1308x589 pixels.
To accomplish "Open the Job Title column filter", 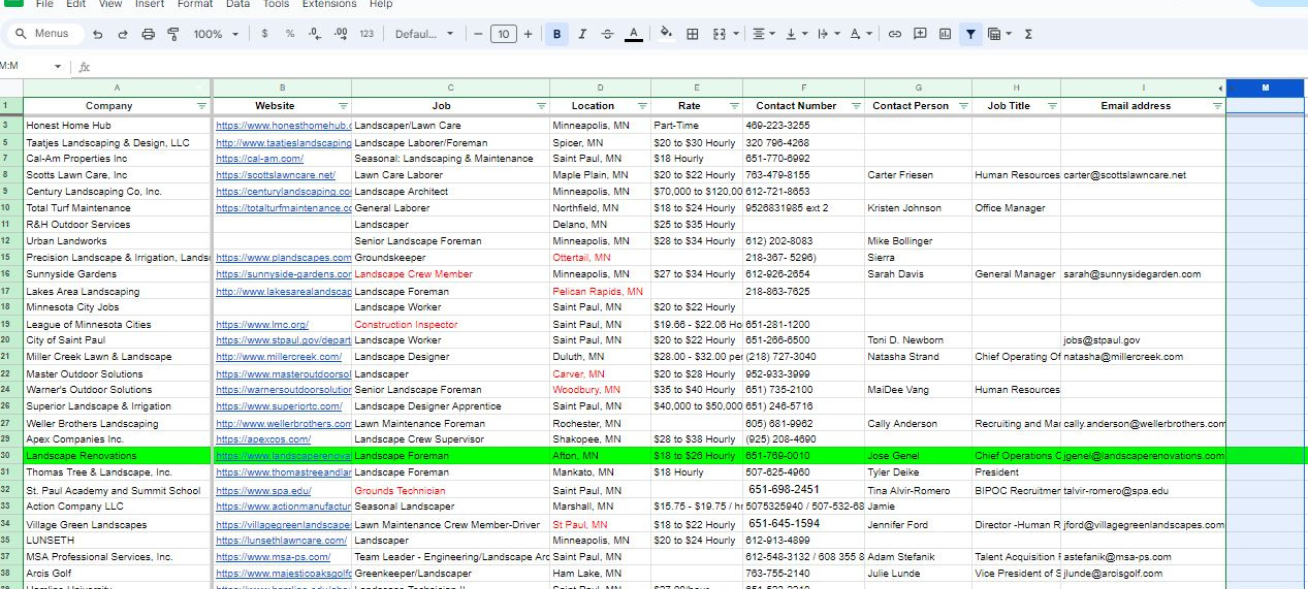I will pyautogui.click(x=1052, y=106).
